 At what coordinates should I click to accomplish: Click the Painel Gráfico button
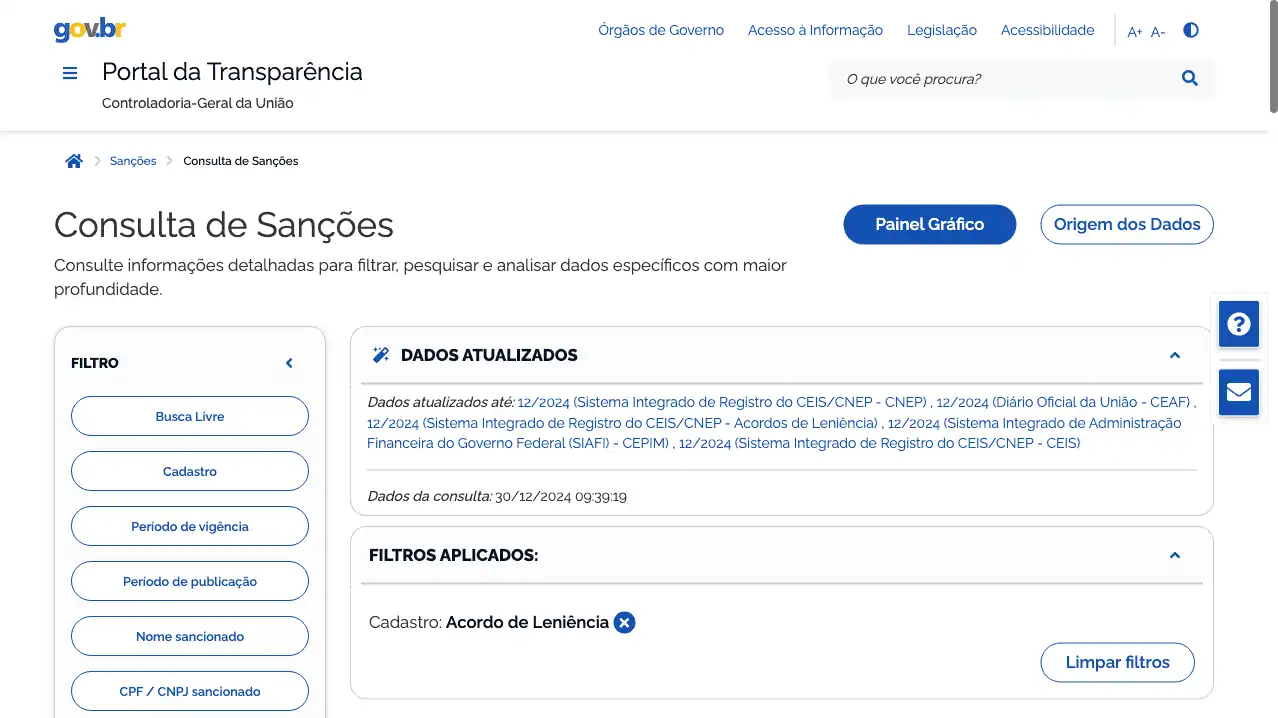tap(929, 224)
